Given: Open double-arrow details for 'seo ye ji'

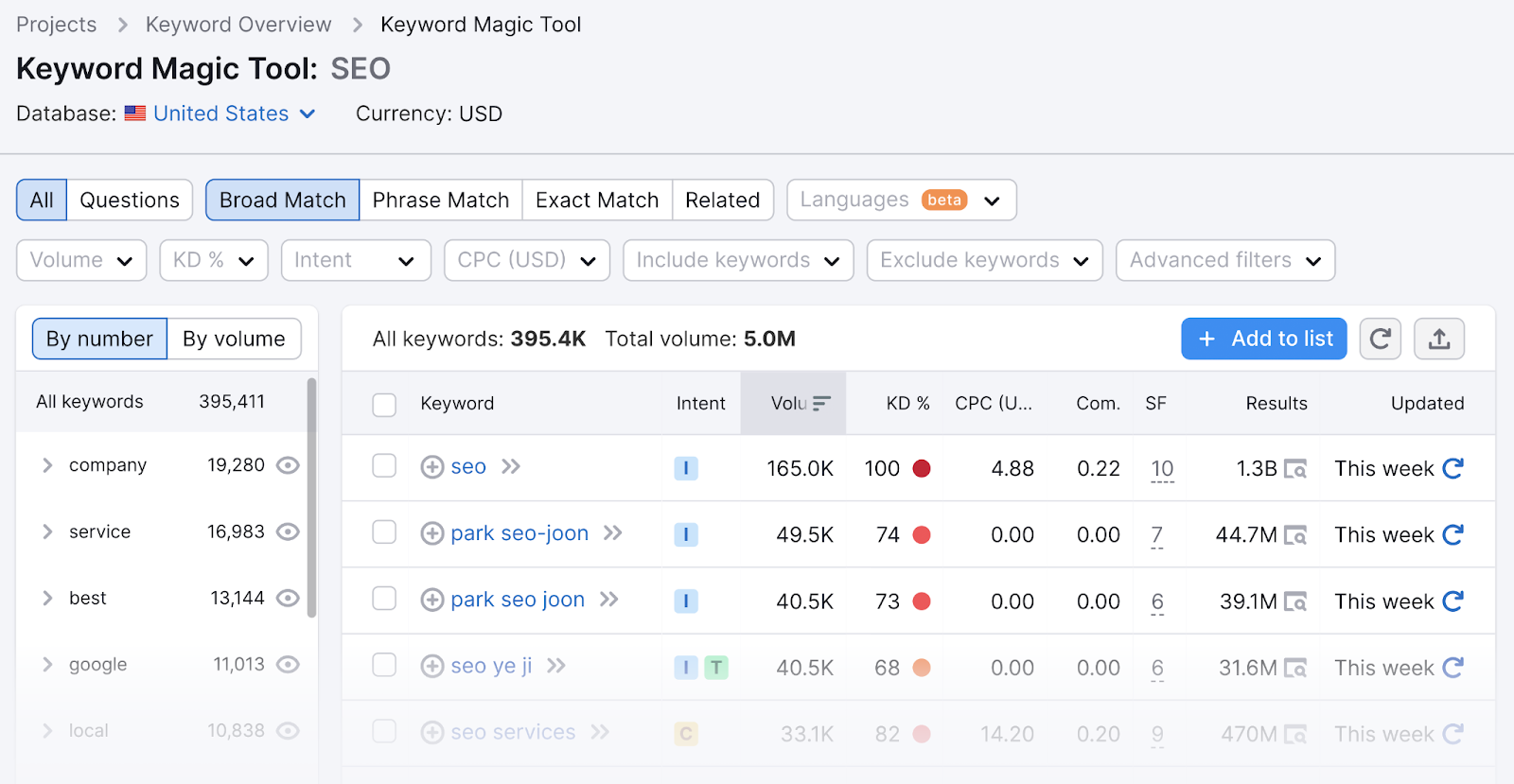Looking at the screenshot, I should pos(556,665).
